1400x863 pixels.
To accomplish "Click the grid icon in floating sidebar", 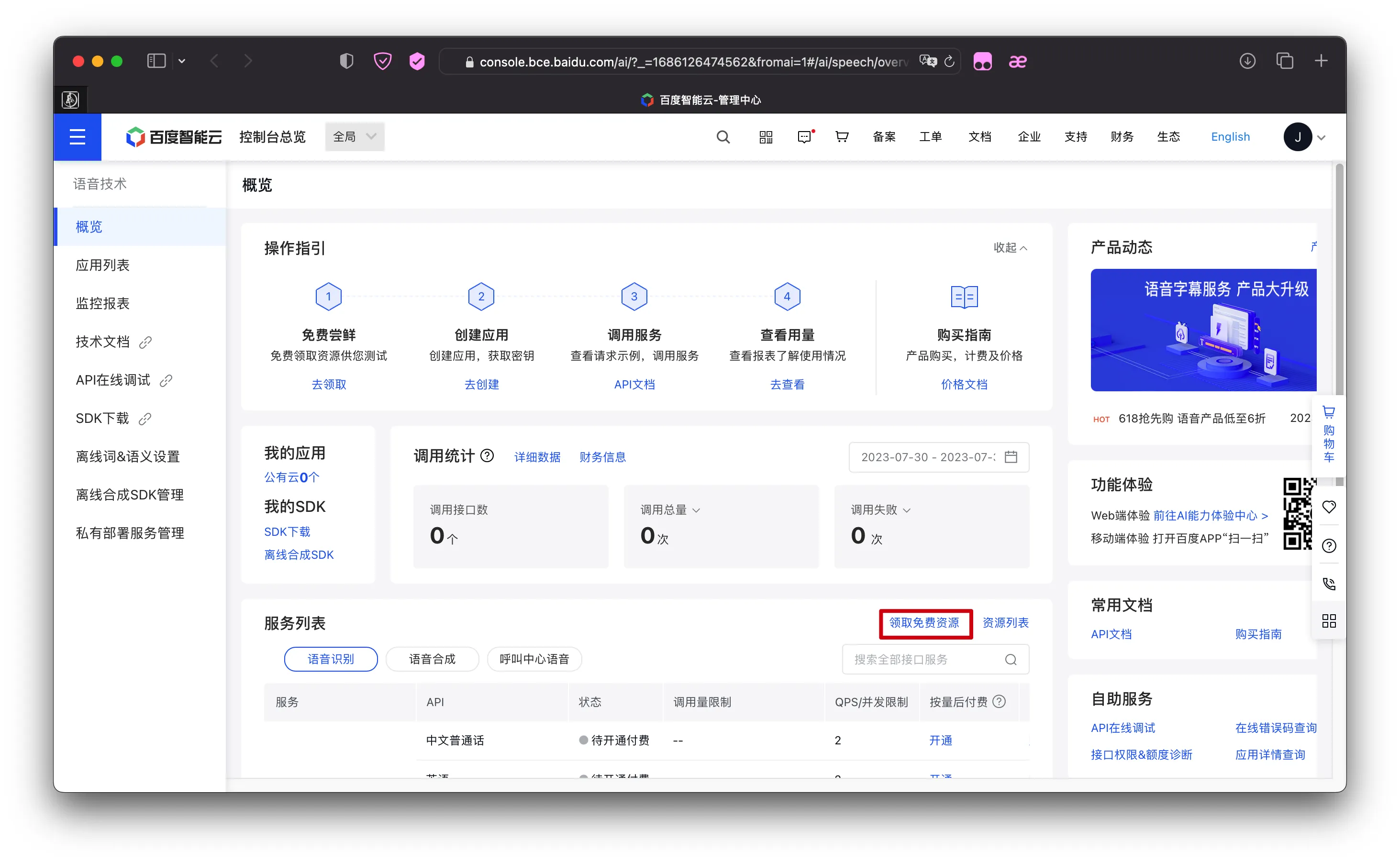I will [x=1329, y=621].
